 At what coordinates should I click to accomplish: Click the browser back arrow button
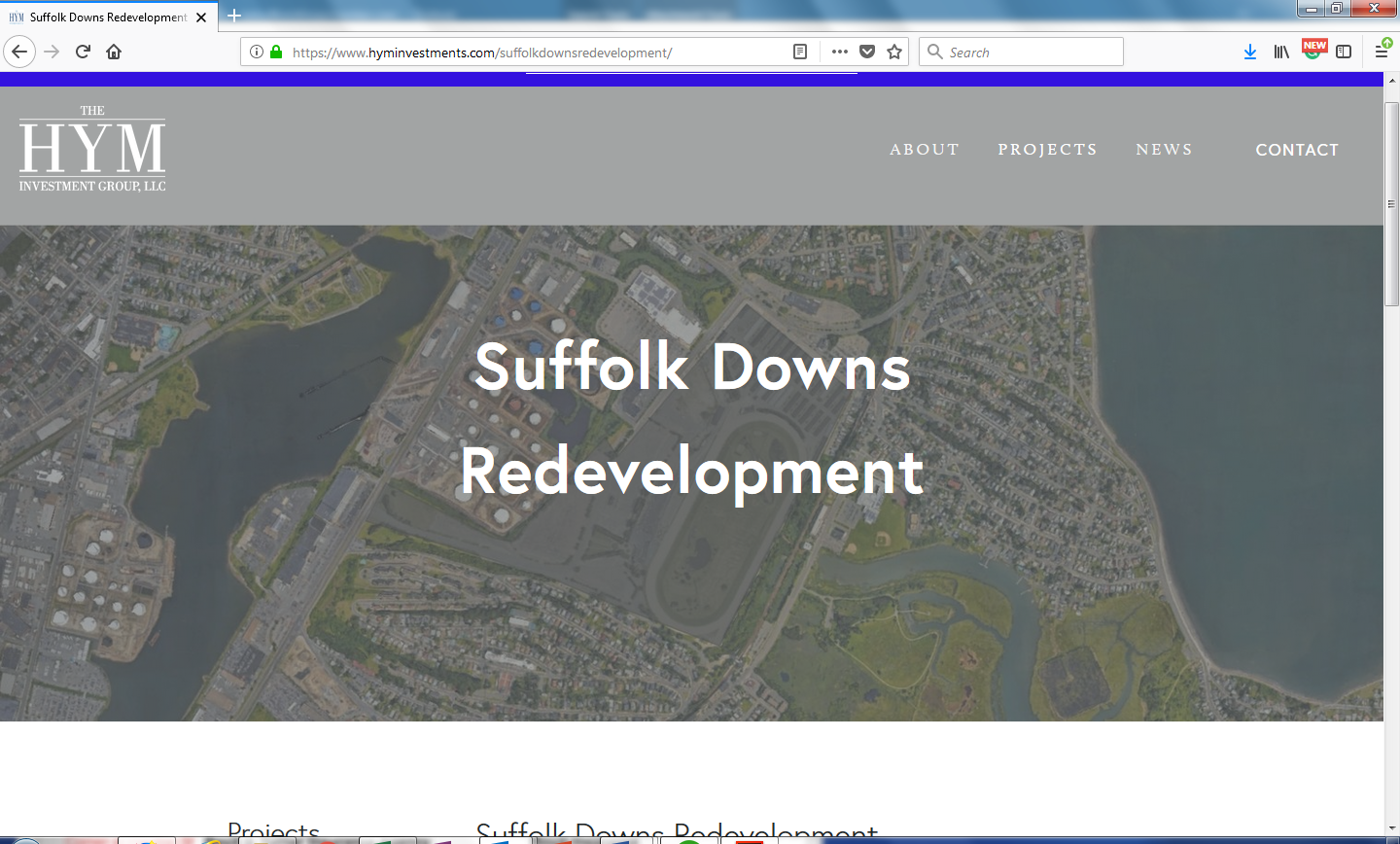point(19,52)
